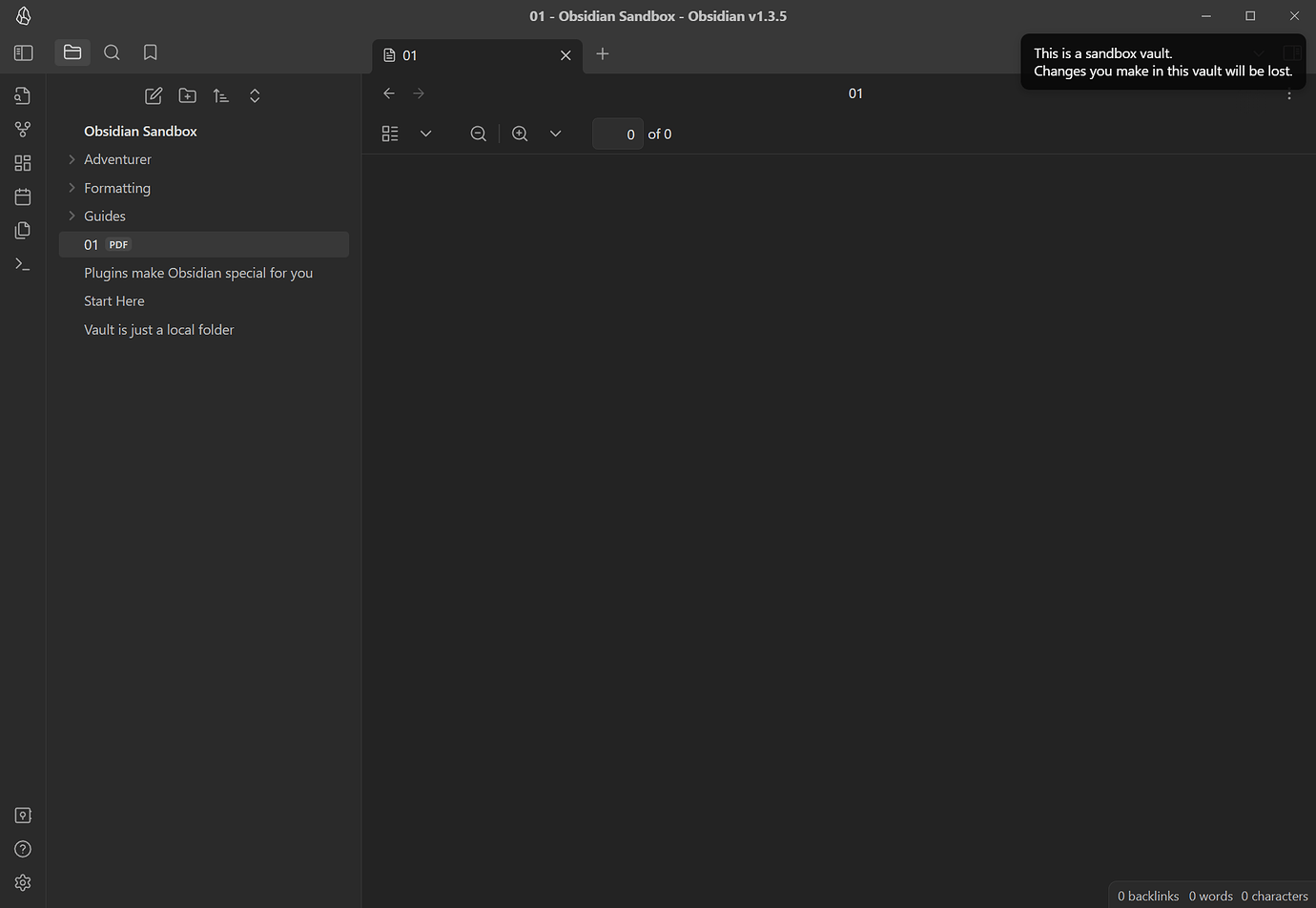Viewport: 1316px width, 908px height.
Task: Change file explorer sort order
Action: (x=221, y=95)
